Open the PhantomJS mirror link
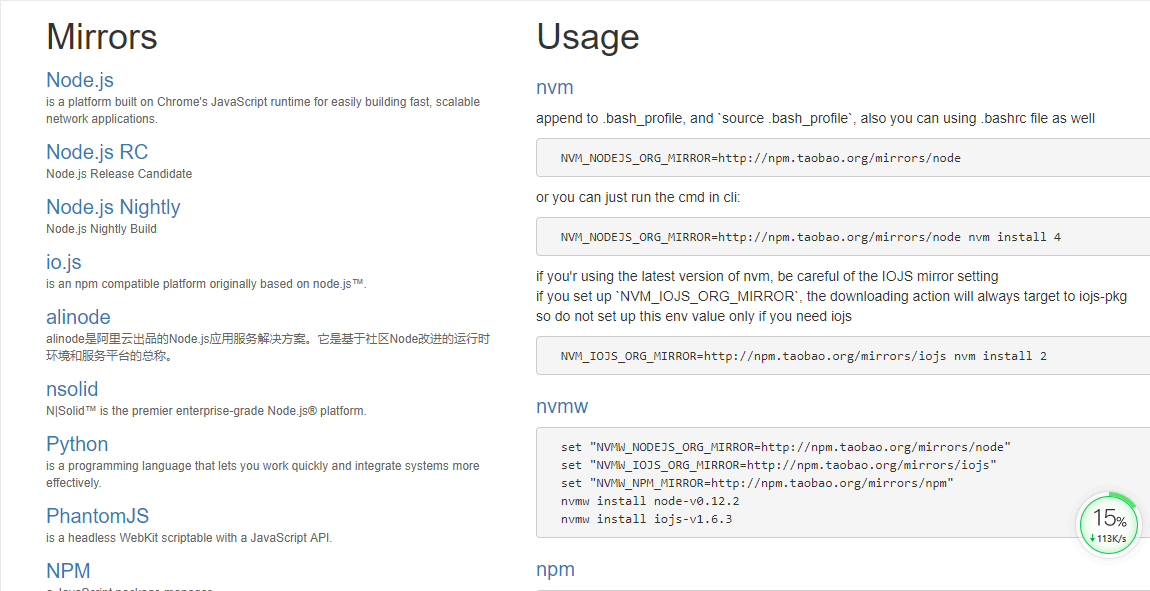1150x591 pixels. click(98, 515)
